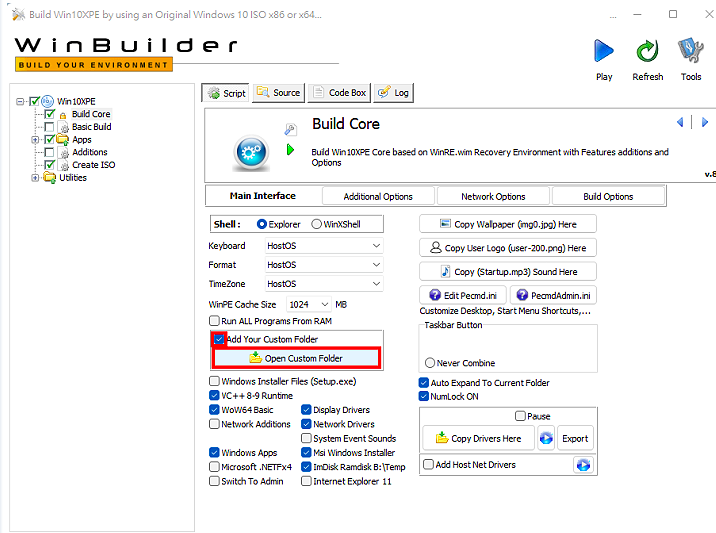This screenshot has height=533, width=716.
Task: Open the Code Box tab
Action: (x=339, y=93)
